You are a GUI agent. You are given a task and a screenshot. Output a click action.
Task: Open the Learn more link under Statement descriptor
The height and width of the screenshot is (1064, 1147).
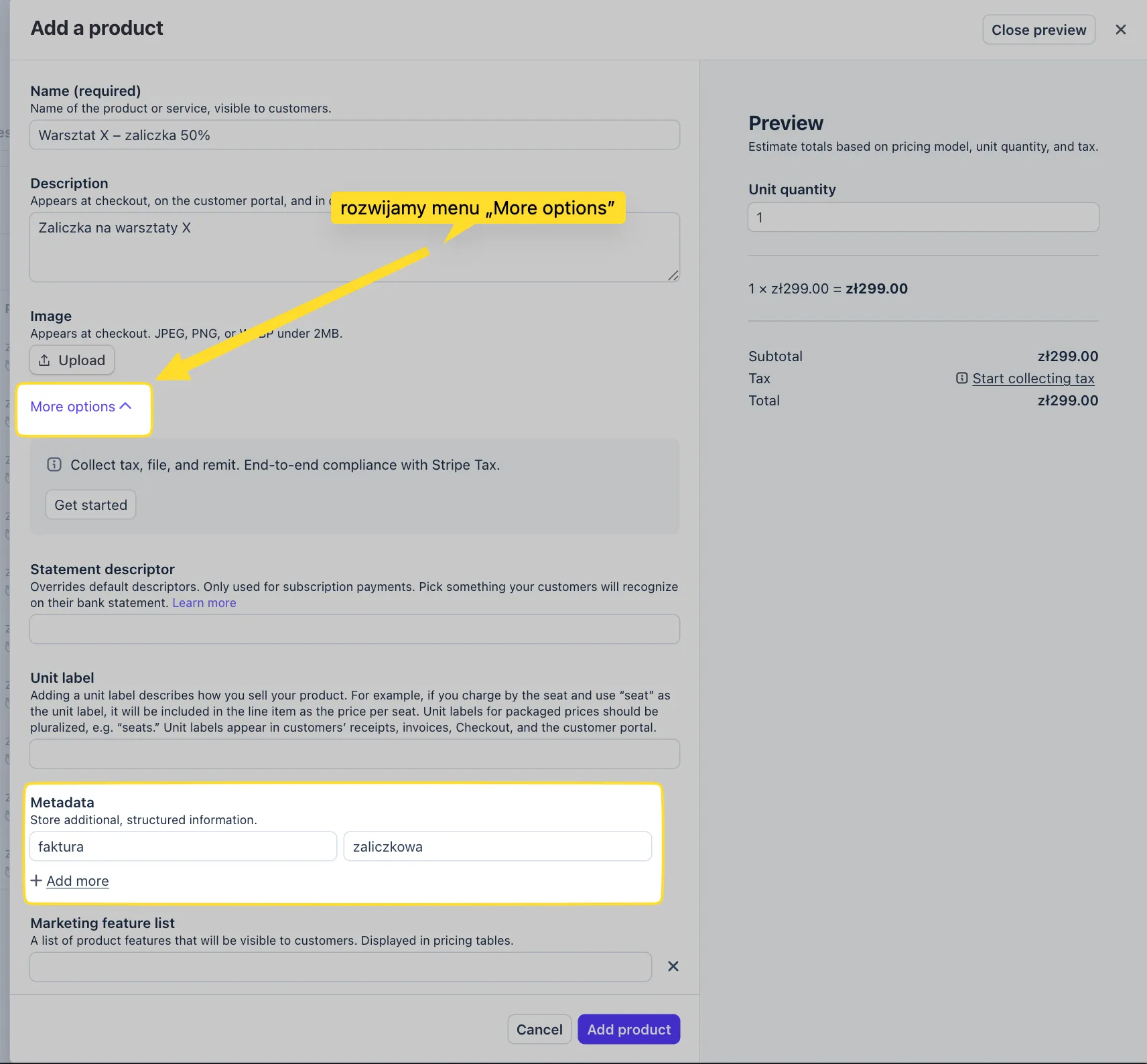click(204, 602)
